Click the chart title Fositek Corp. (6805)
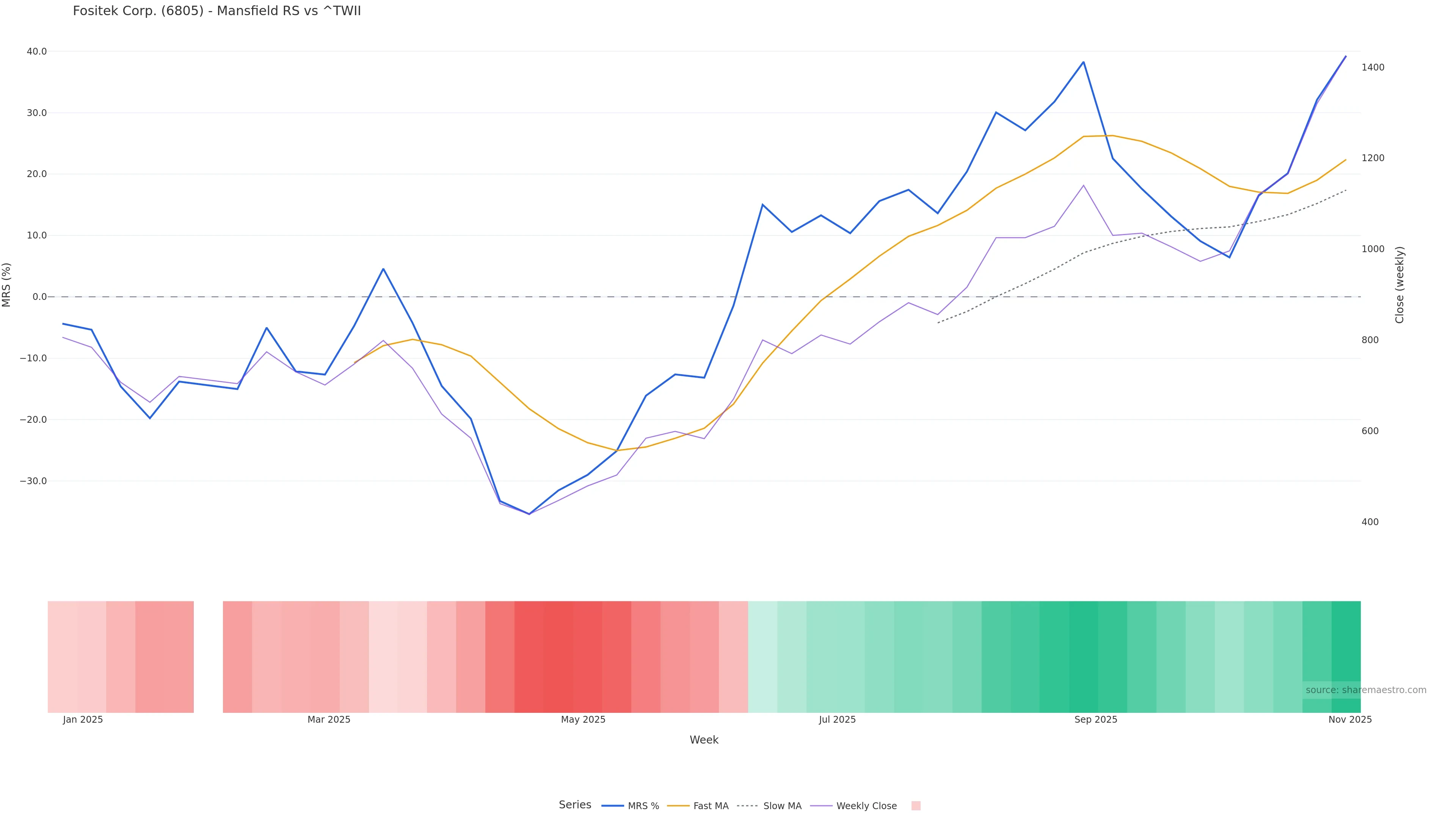The image size is (1456, 819). tap(217, 11)
